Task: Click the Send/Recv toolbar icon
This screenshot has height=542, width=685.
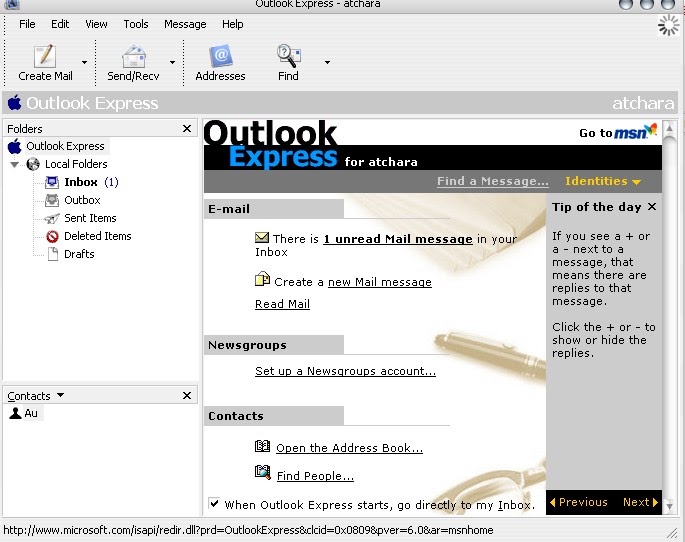Action: (x=134, y=57)
